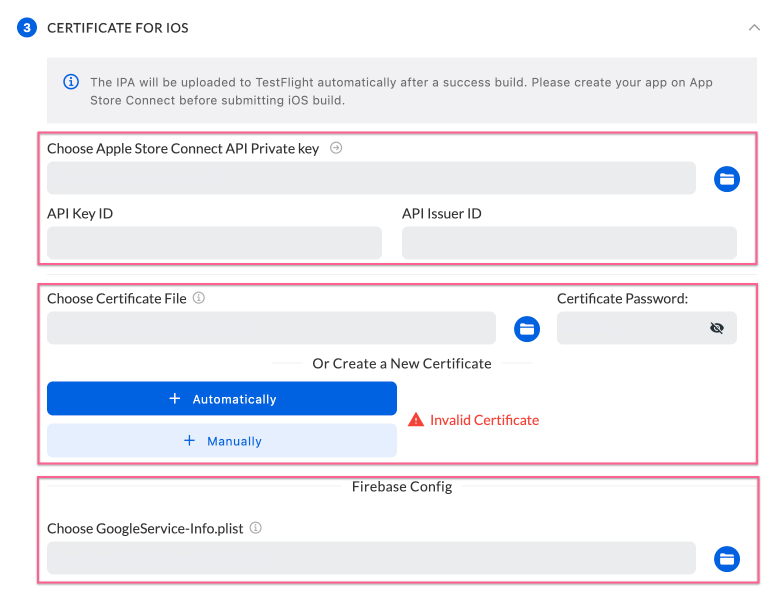Image resolution: width=775 pixels, height=598 pixels.
Task: Click the info icon beside GoogleService-Info.plist
Action: coord(256,528)
